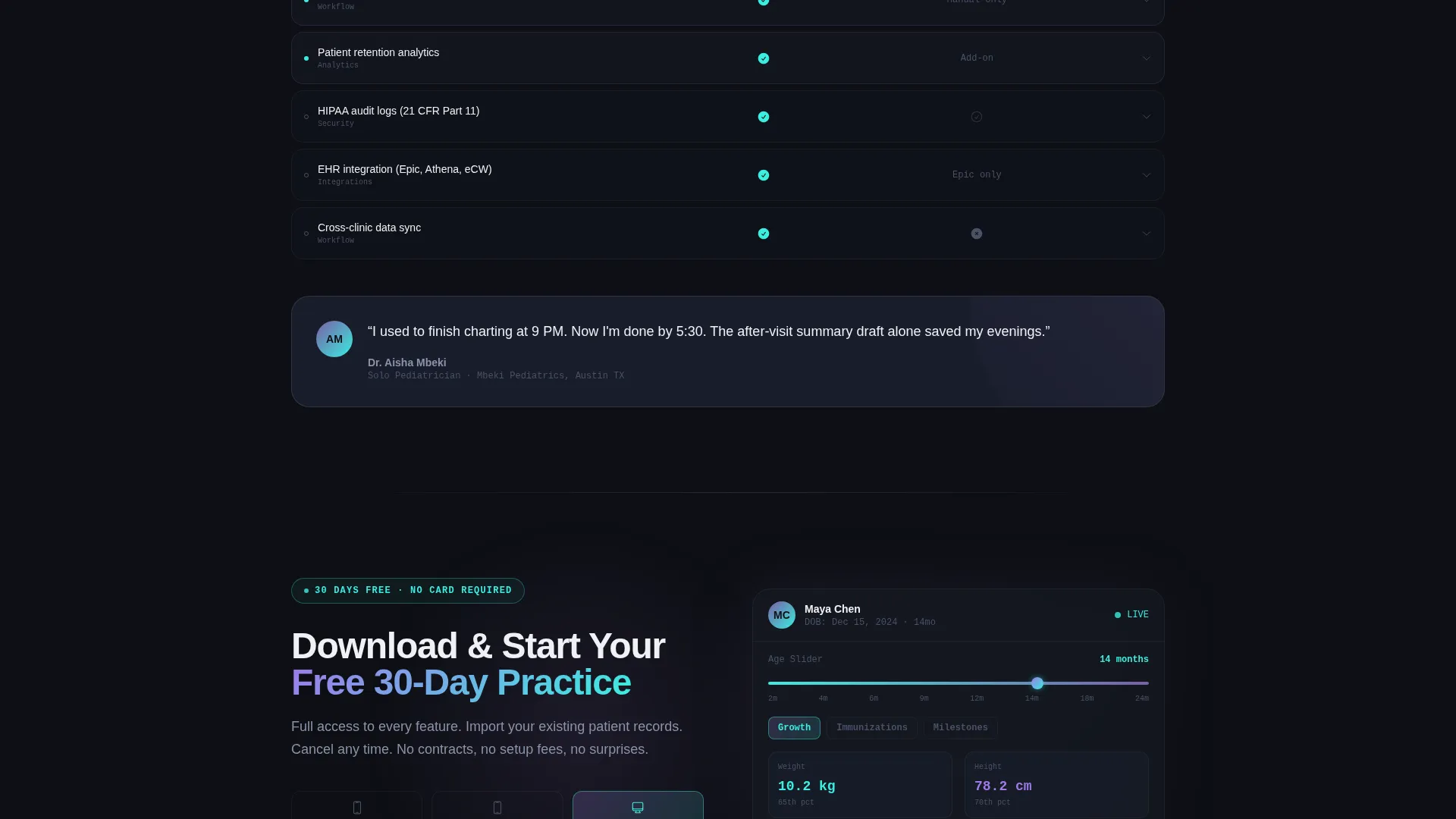Select the desktop monitor platform option
The width and height of the screenshot is (1456, 819).
(x=638, y=805)
